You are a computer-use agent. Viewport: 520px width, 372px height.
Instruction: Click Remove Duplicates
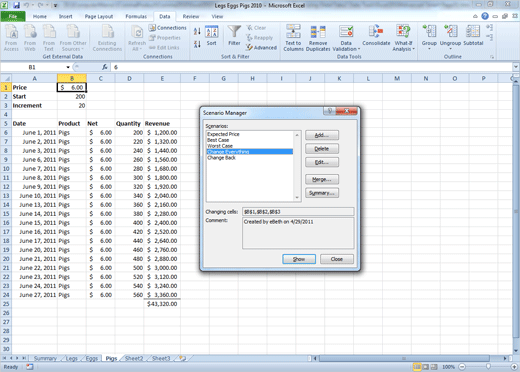tap(318, 38)
